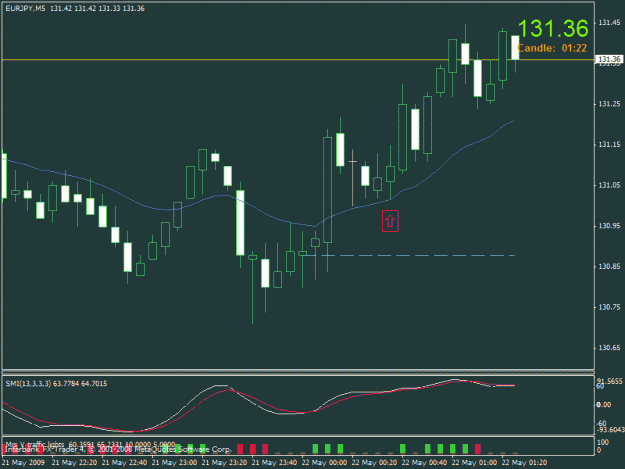The width and height of the screenshot is (625, 469).
Task: Click the 0.00 SMI scale value
Action: tap(603, 405)
